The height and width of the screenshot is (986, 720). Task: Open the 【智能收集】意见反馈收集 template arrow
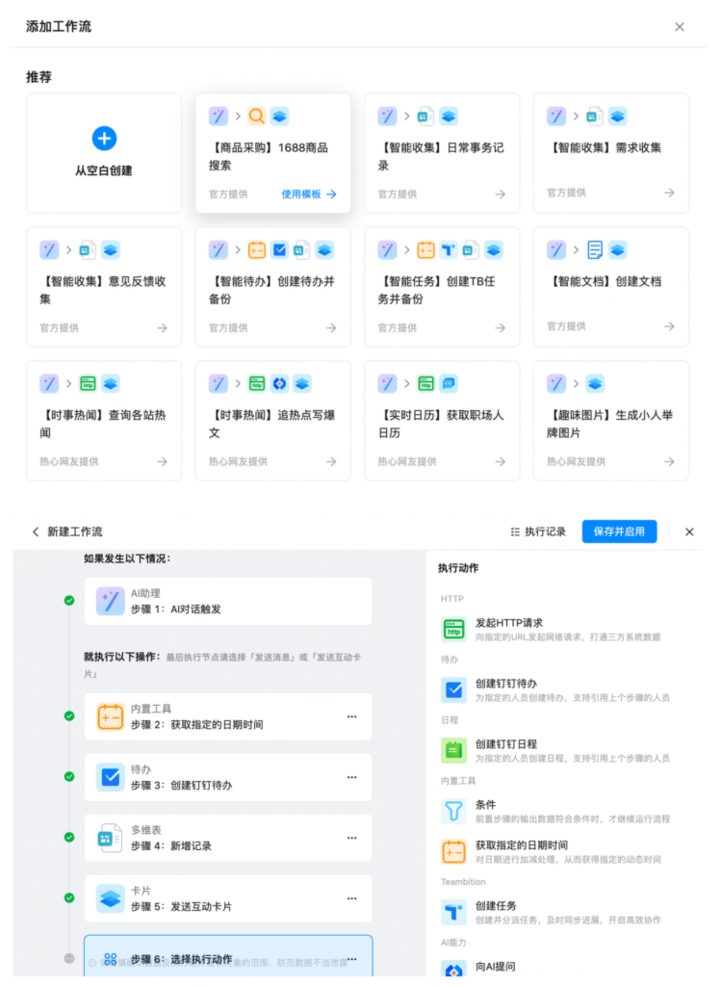click(162, 328)
